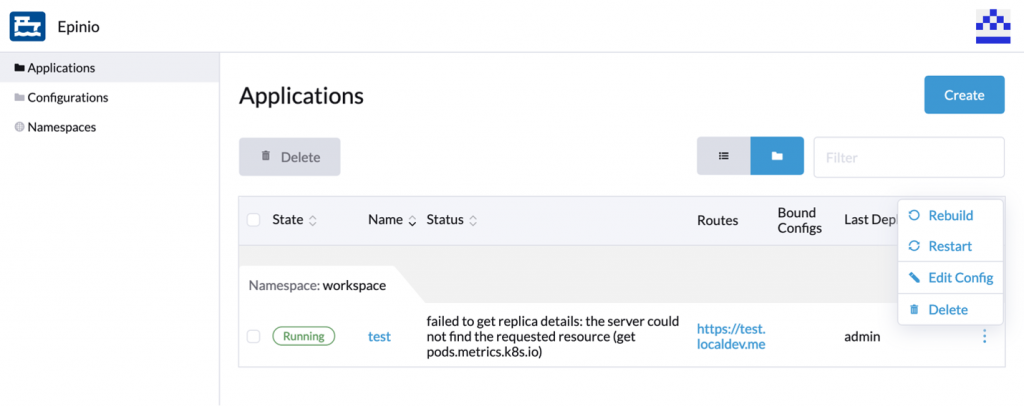The height and width of the screenshot is (409, 1024).
Task: Click the Applications folder icon in sidebar
Action: pyautogui.click(x=19, y=68)
